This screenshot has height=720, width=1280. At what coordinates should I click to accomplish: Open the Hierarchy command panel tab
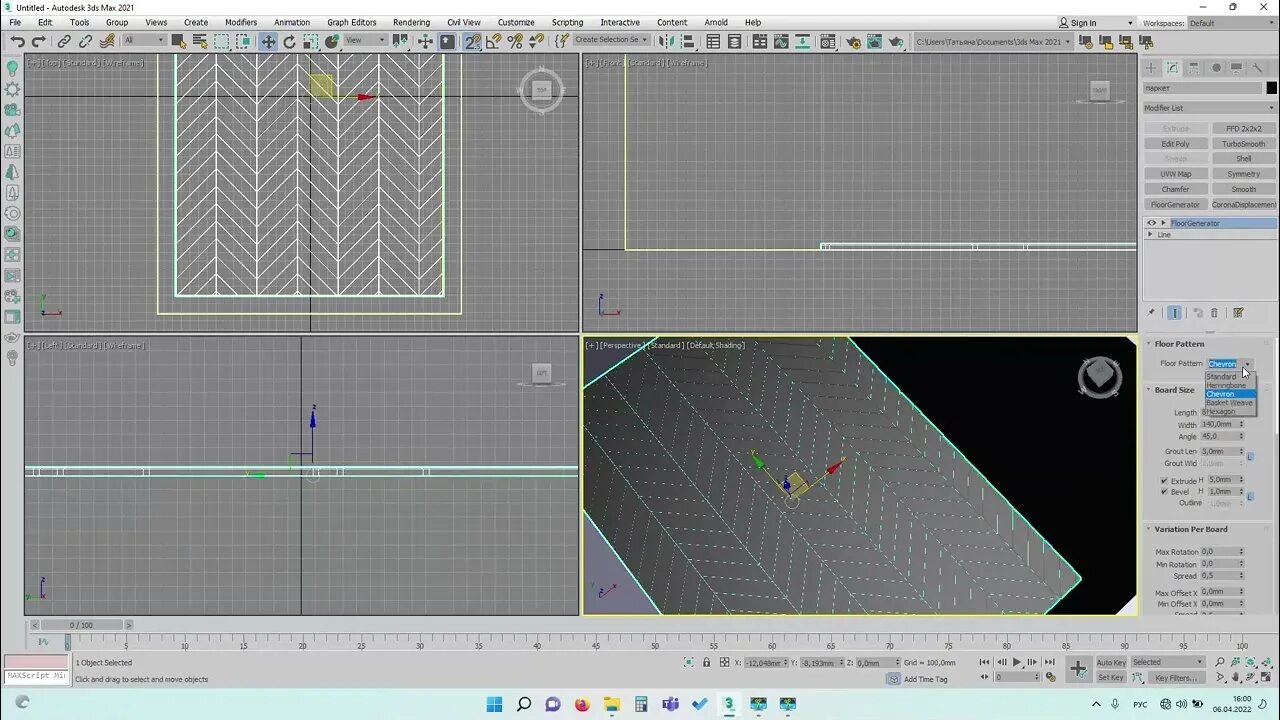pyautogui.click(x=1194, y=68)
